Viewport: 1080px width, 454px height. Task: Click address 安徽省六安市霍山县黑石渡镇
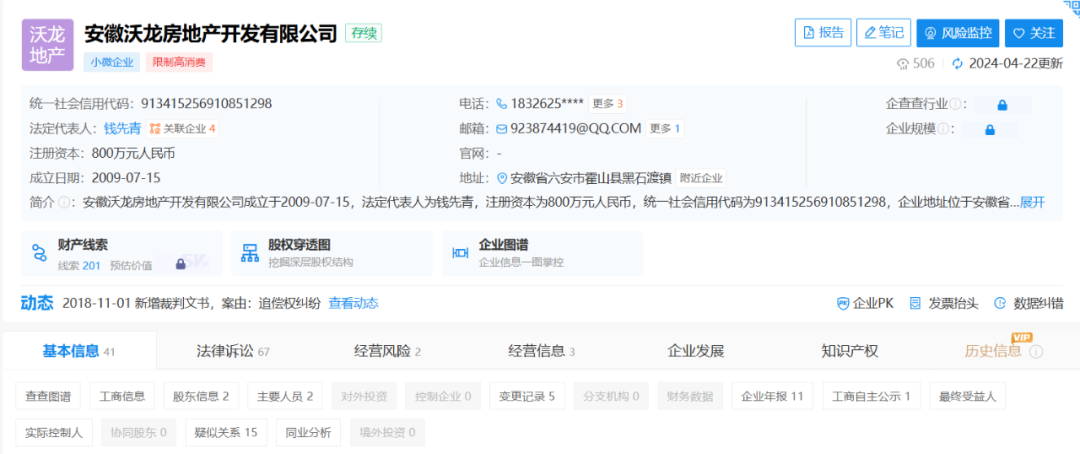590,178
